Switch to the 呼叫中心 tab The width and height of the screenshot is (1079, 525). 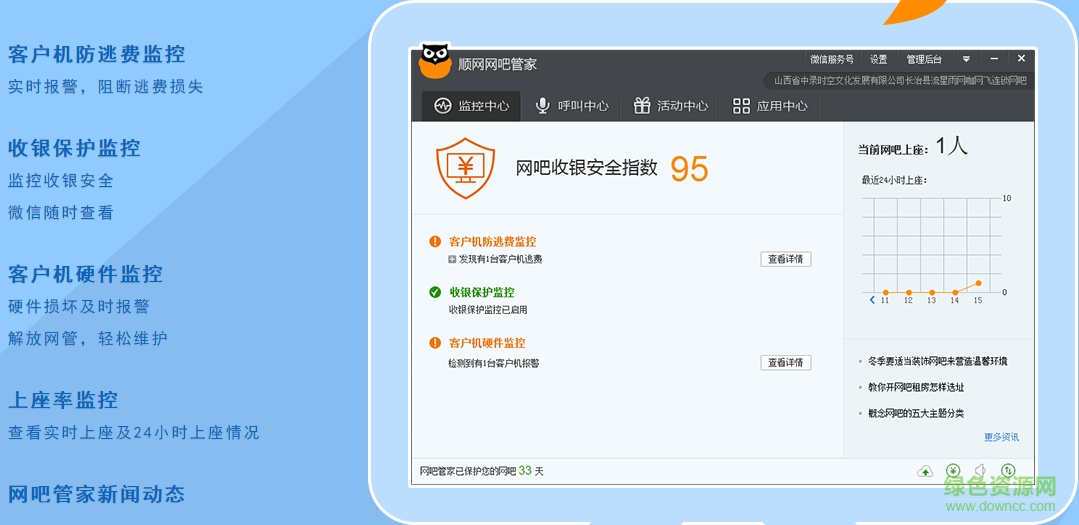coord(573,106)
